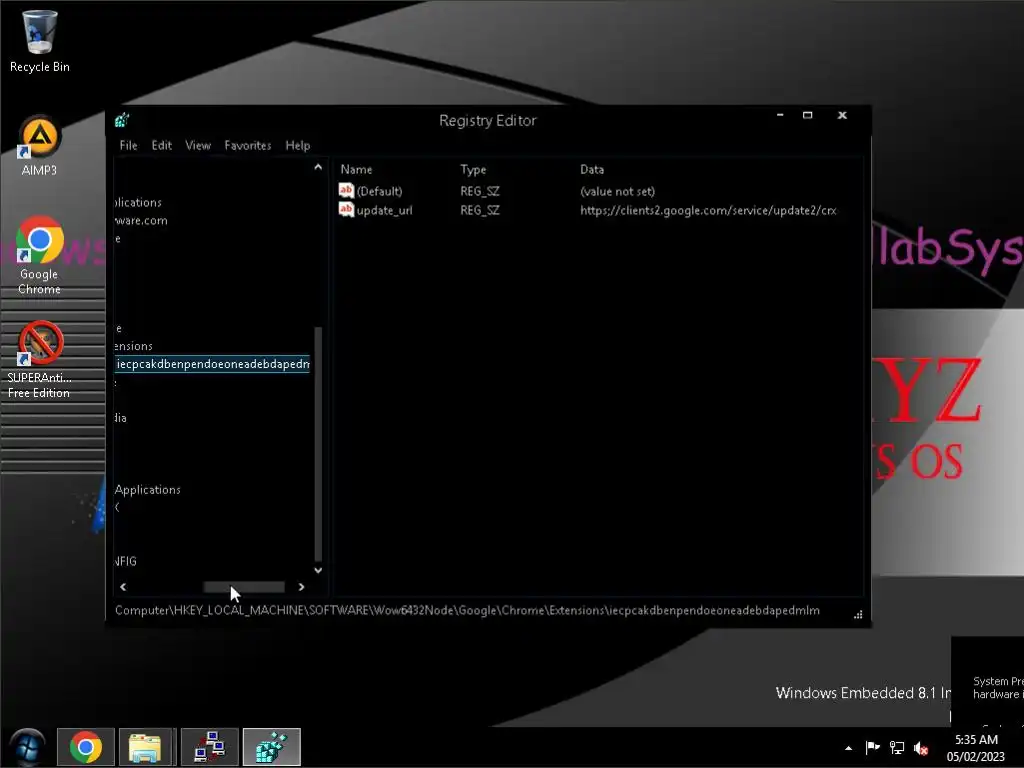Image resolution: width=1024 pixels, height=768 pixels.
Task: Open the File menu
Action: coord(128,145)
